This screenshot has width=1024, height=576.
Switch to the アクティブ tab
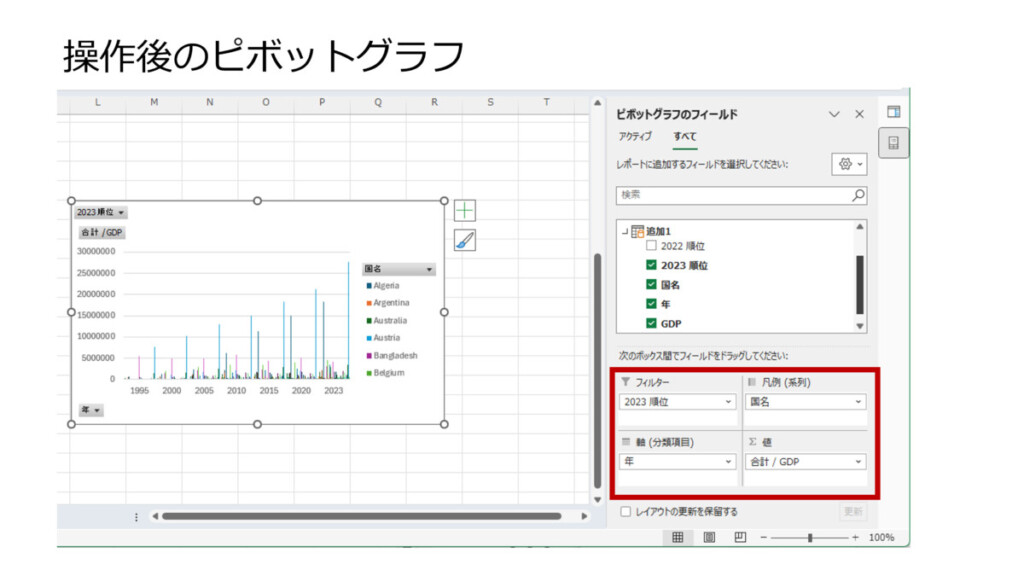[635, 137]
